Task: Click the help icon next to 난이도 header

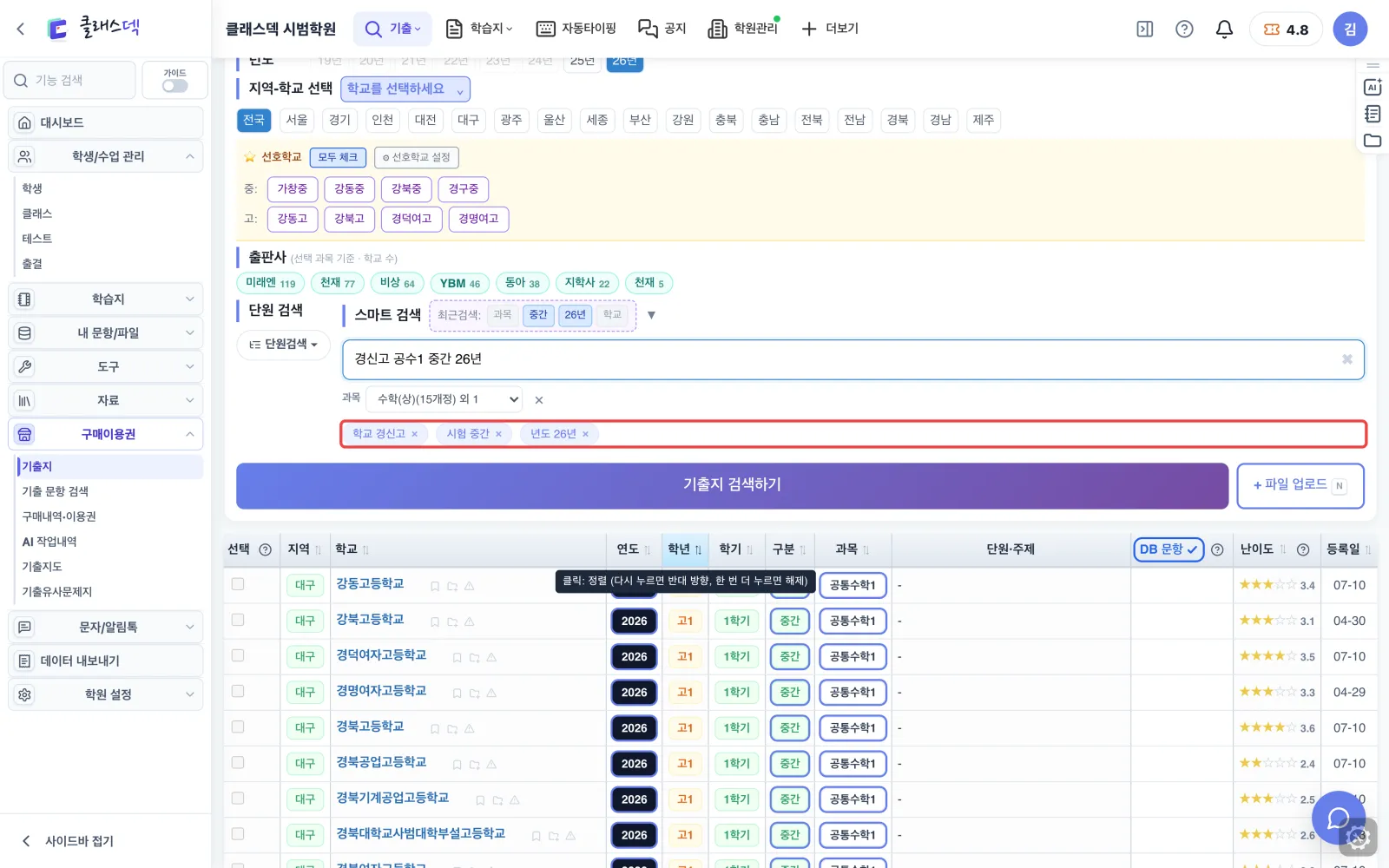Action: click(x=1303, y=549)
